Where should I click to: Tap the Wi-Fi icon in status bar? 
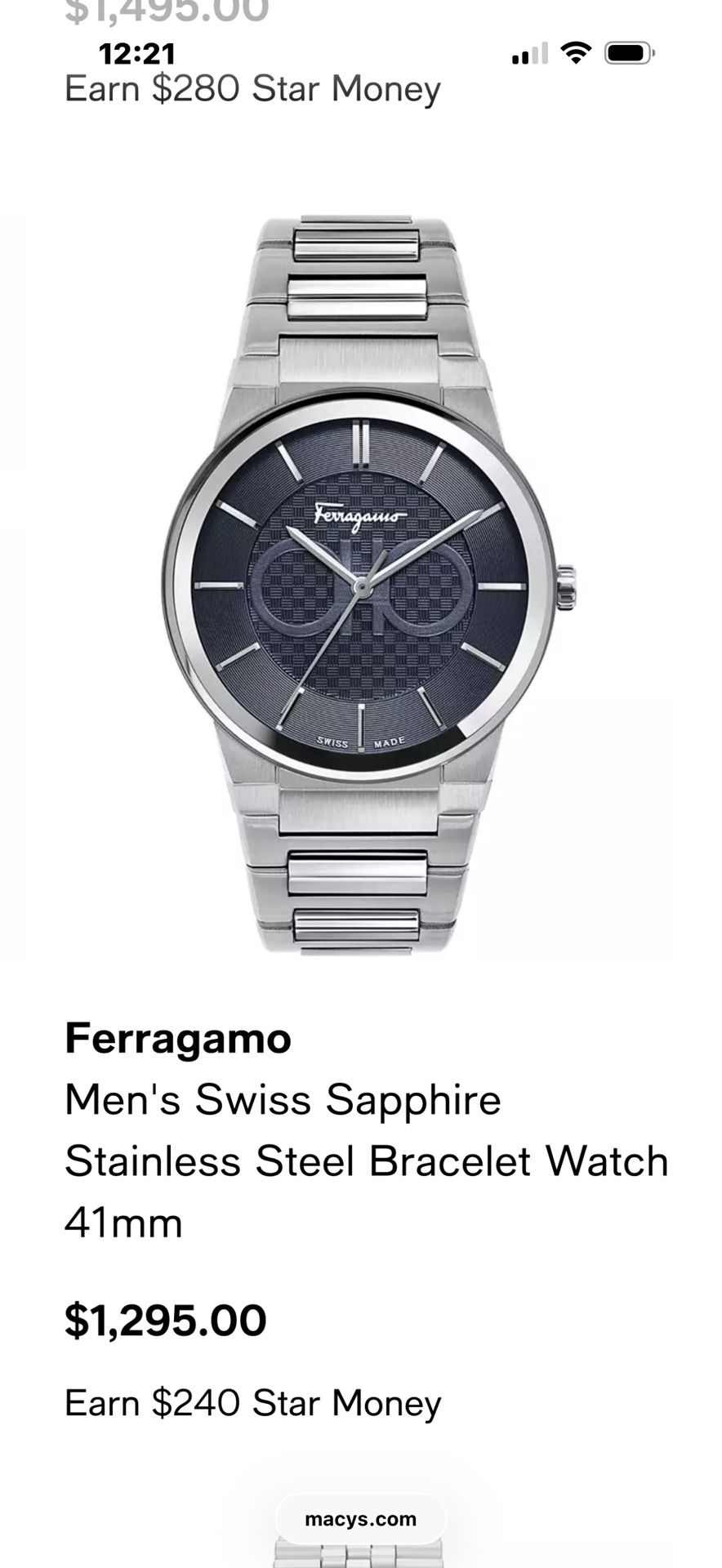[577, 54]
